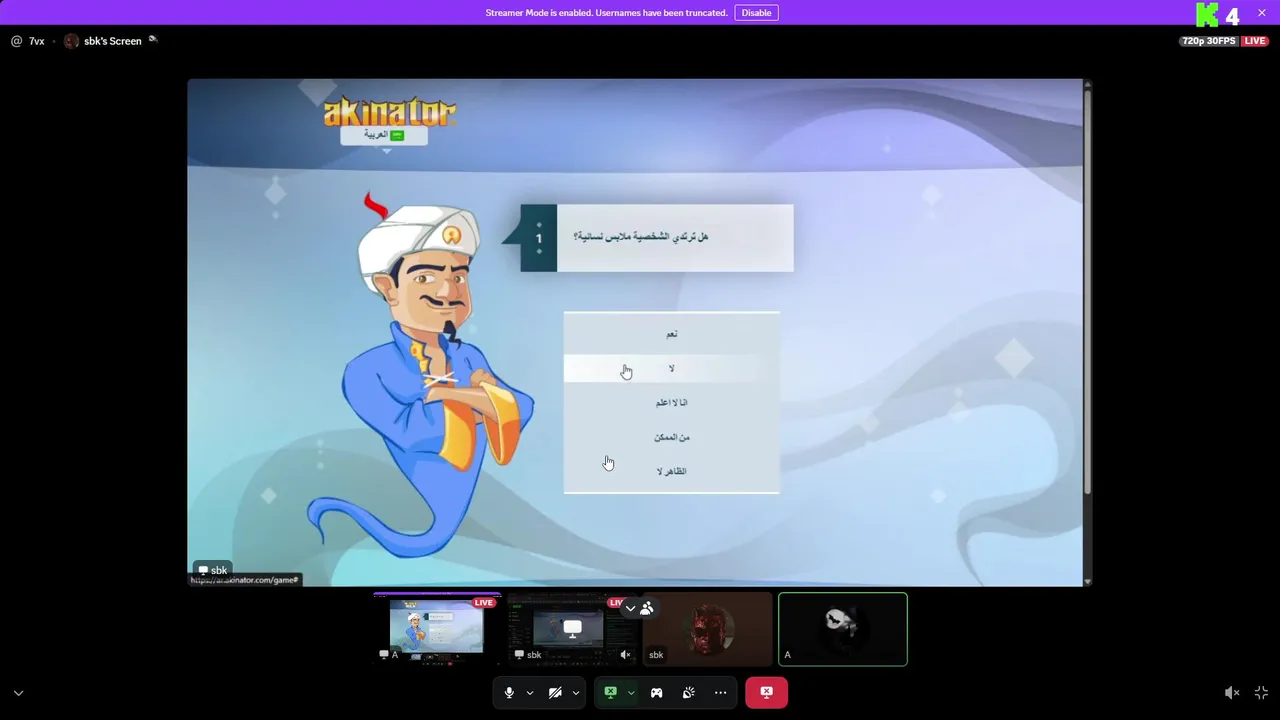Open more options three dots
Image resolution: width=1280 pixels, height=720 pixels.
click(720, 692)
